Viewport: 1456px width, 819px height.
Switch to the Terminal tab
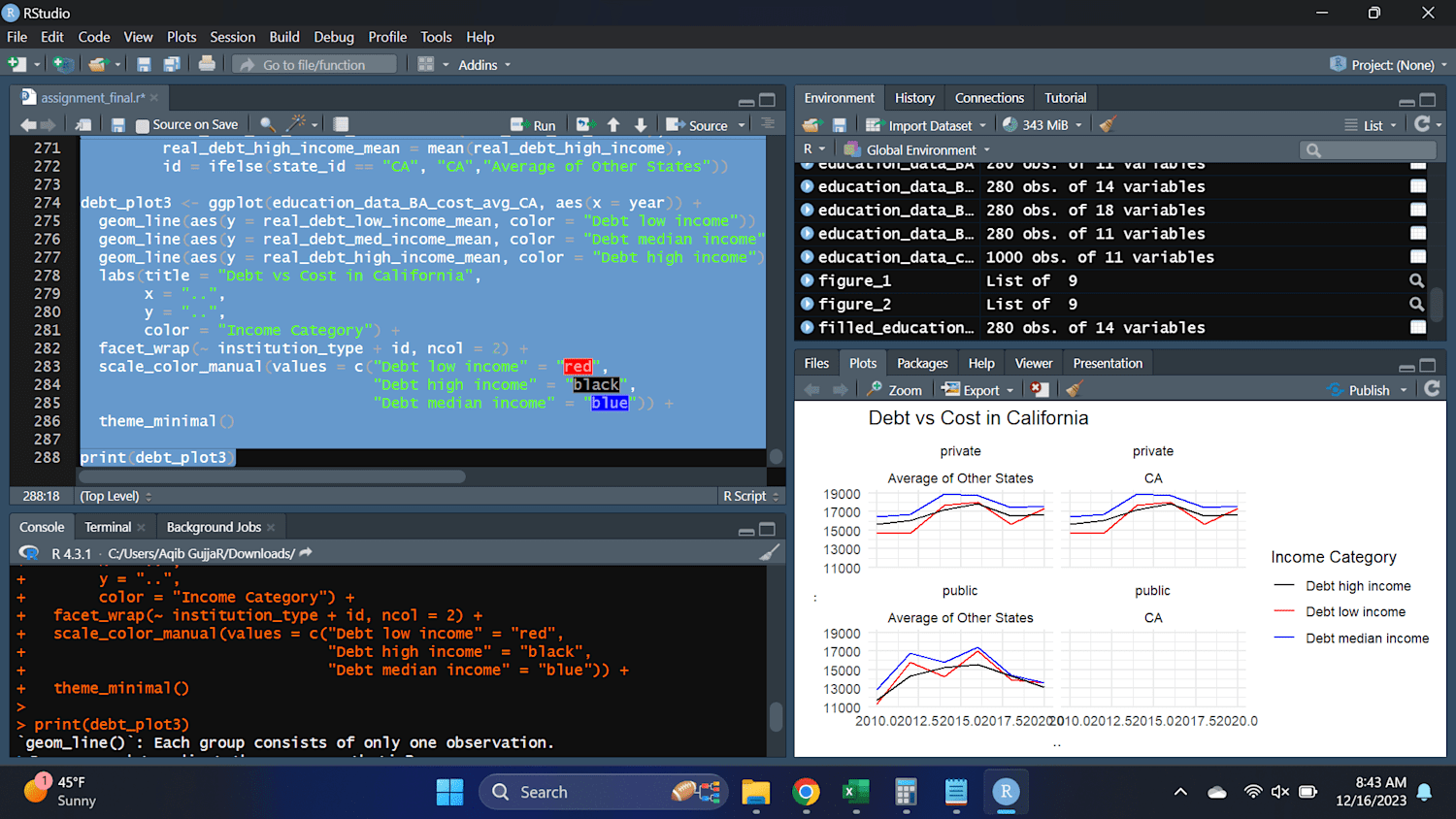click(108, 527)
